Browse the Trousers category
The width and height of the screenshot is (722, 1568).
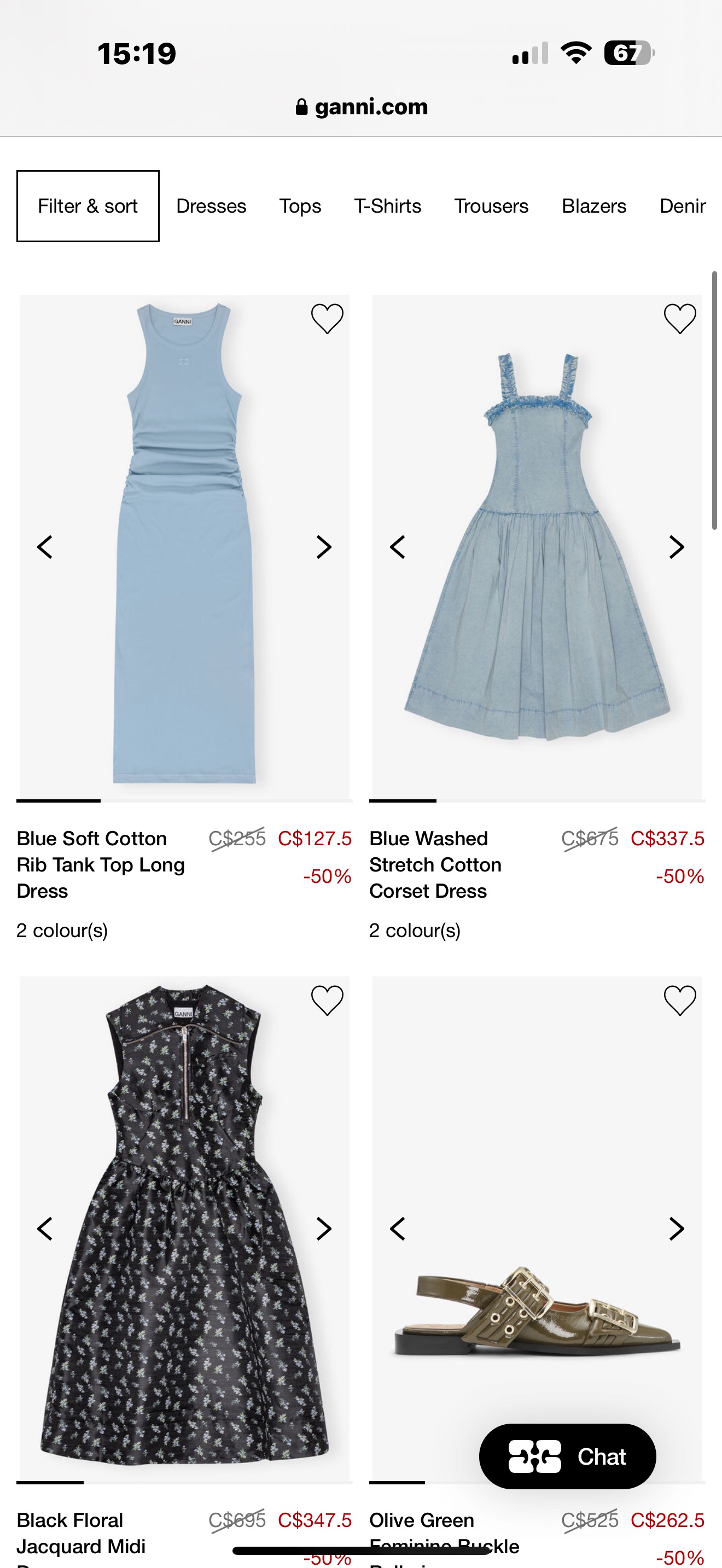coord(491,206)
